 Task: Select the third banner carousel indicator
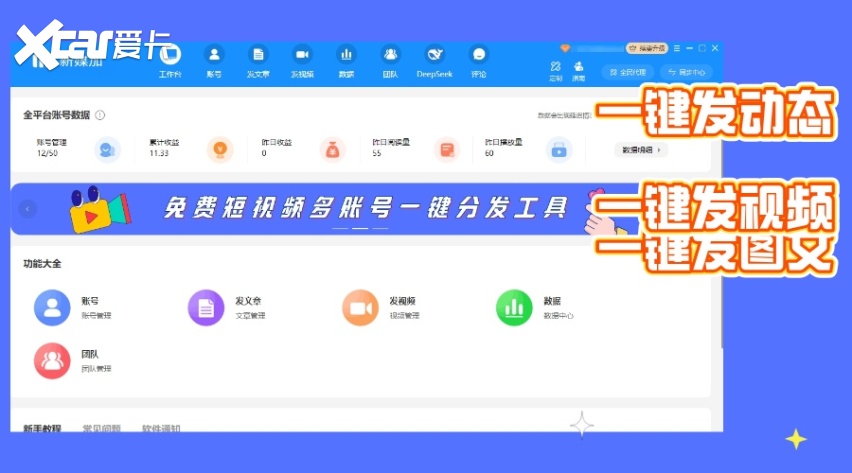380,228
